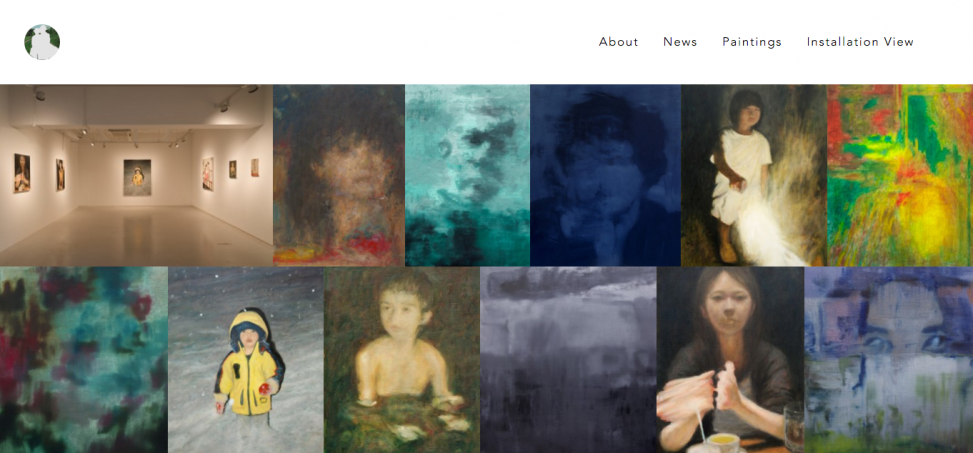Open the Paintings menu item

751,42
